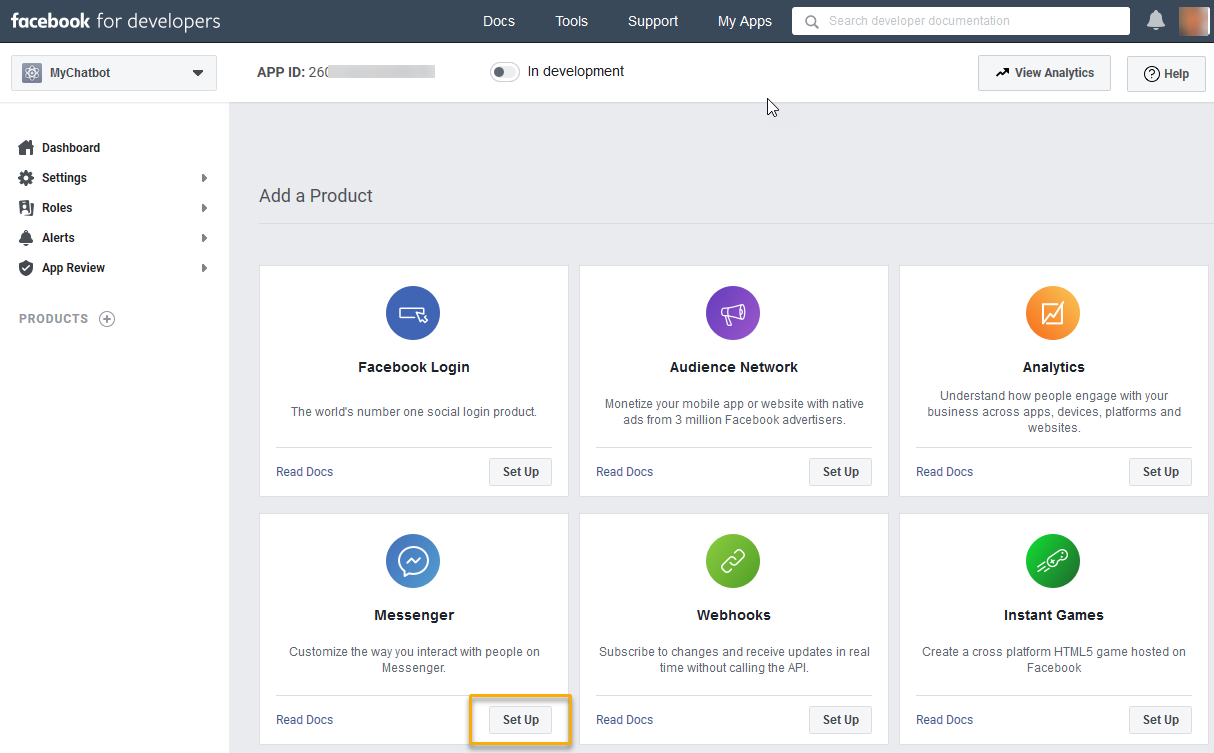Screen dimensions: 1214x753
Task: Read Docs for Audience Network
Action: point(624,472)
